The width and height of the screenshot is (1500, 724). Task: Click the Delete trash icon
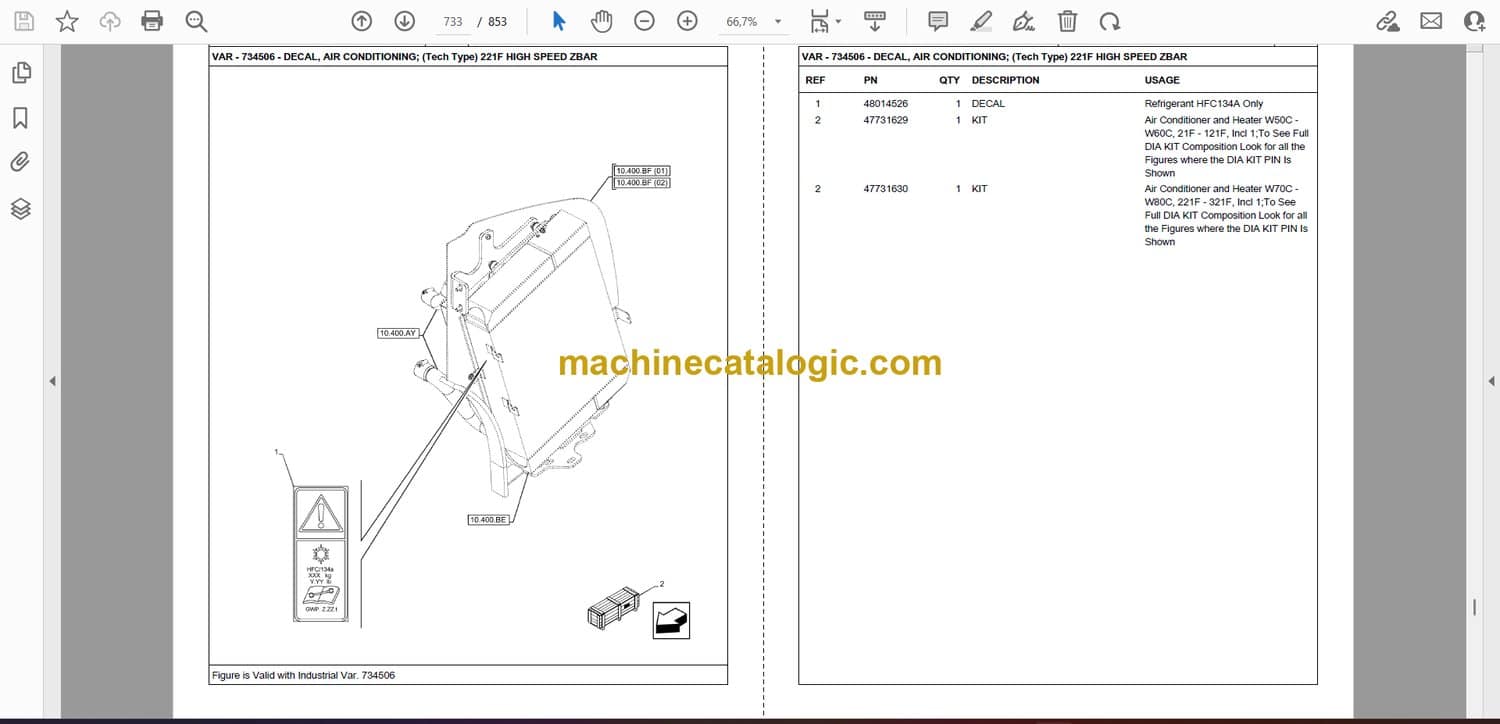point(1068,21)
